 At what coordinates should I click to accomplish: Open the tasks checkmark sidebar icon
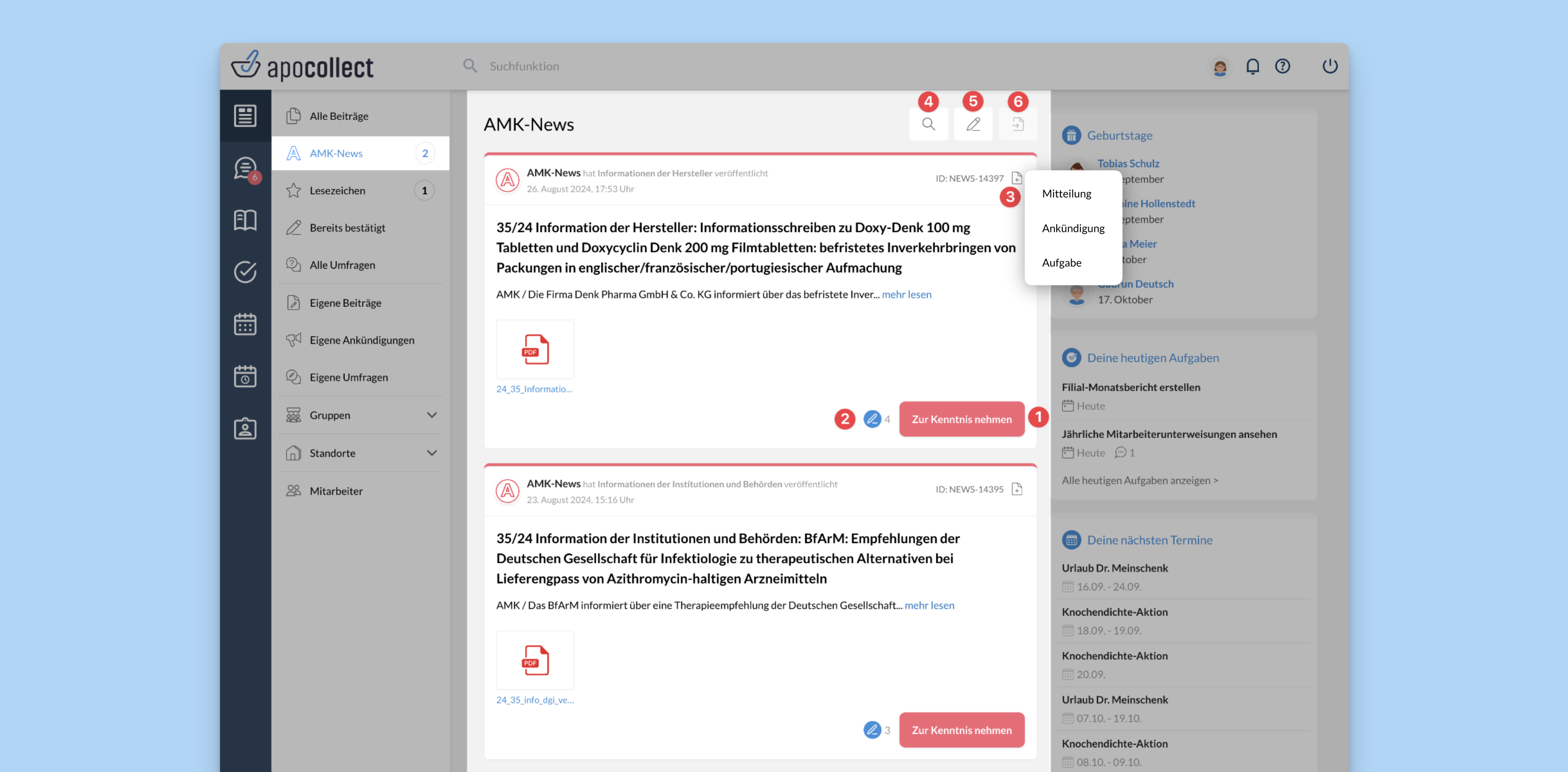coord(245,272)
